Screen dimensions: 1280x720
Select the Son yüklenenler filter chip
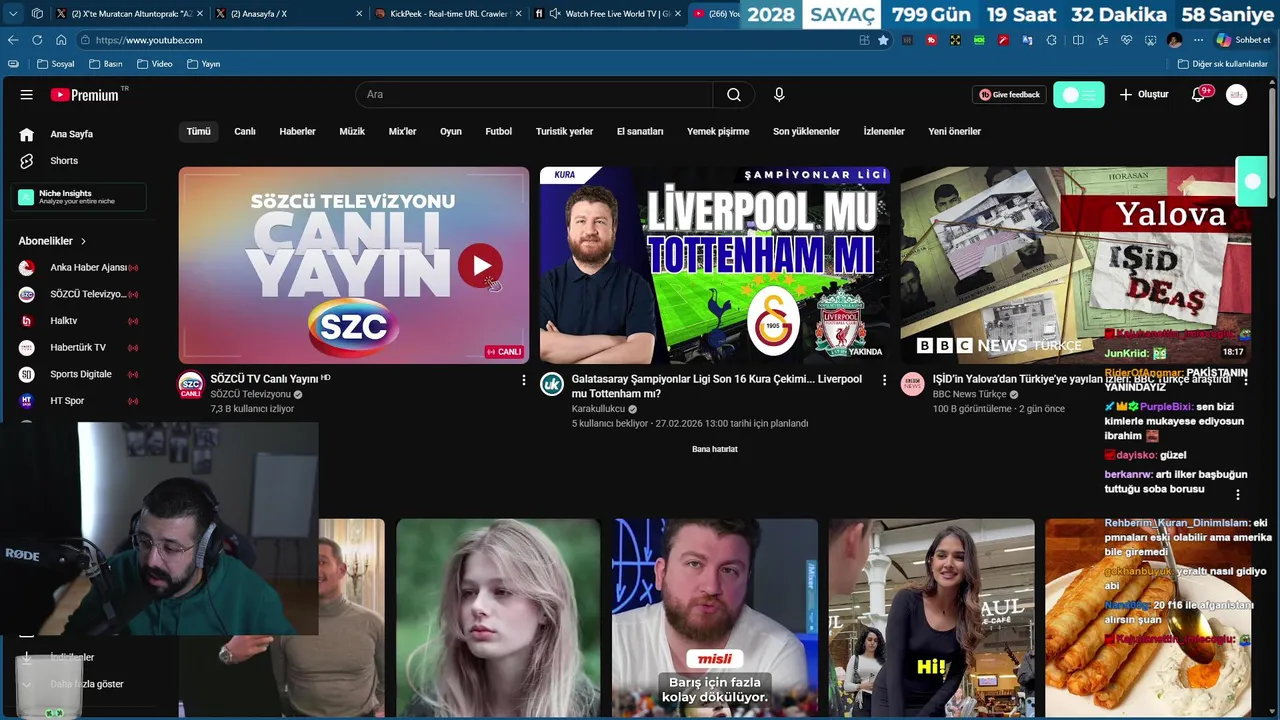(806, 131)
